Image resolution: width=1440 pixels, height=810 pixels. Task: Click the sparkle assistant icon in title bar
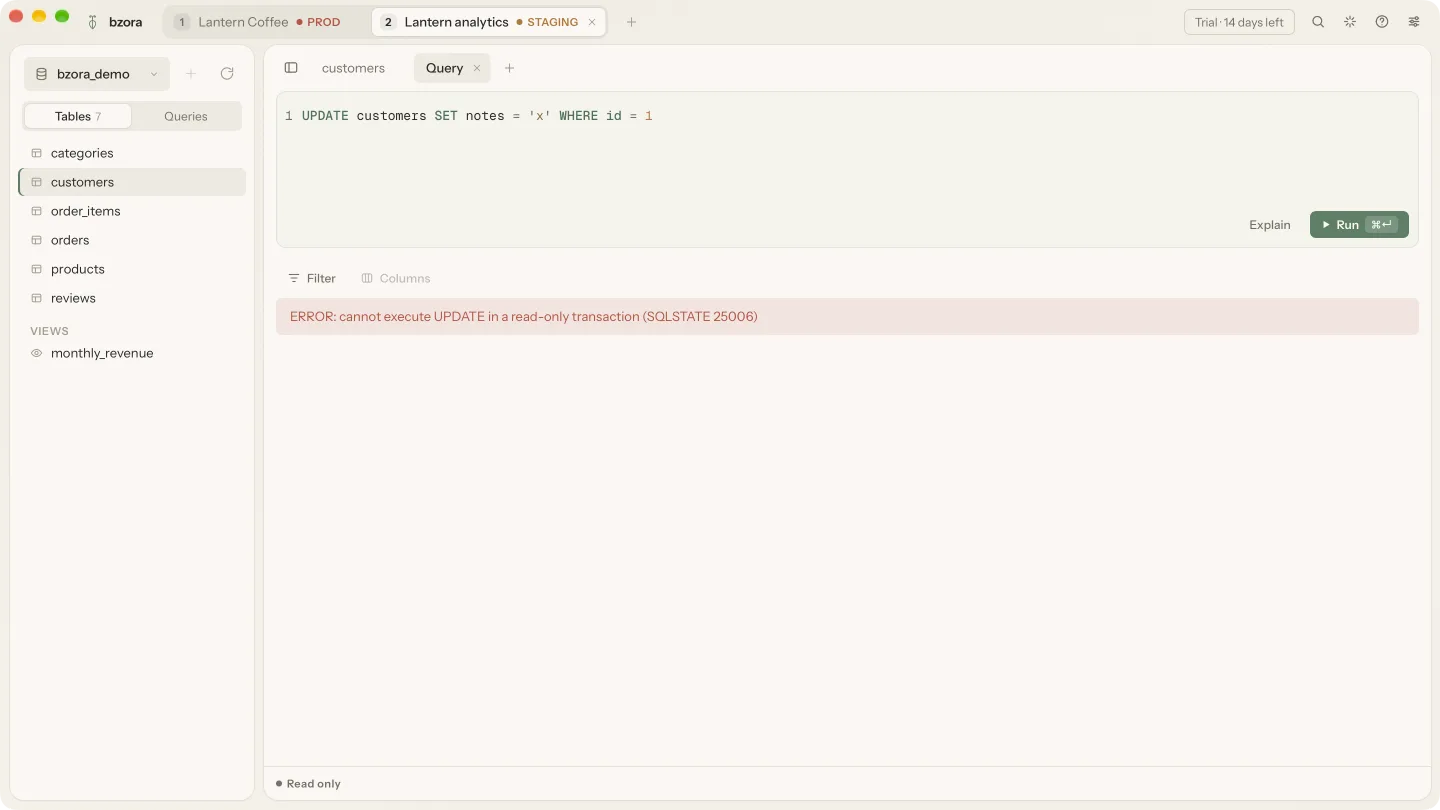[1350, 22]
